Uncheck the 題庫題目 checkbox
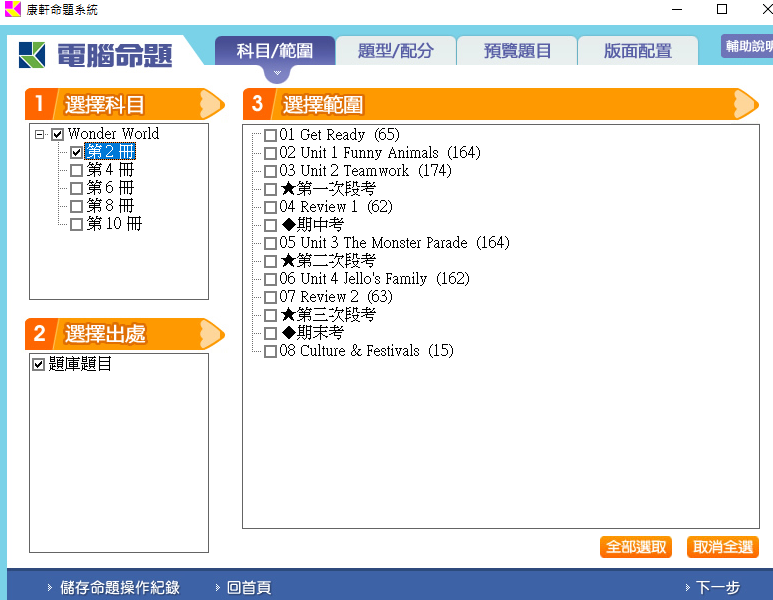The width and height of the screenshot is (773, 600). click(39, 365)
